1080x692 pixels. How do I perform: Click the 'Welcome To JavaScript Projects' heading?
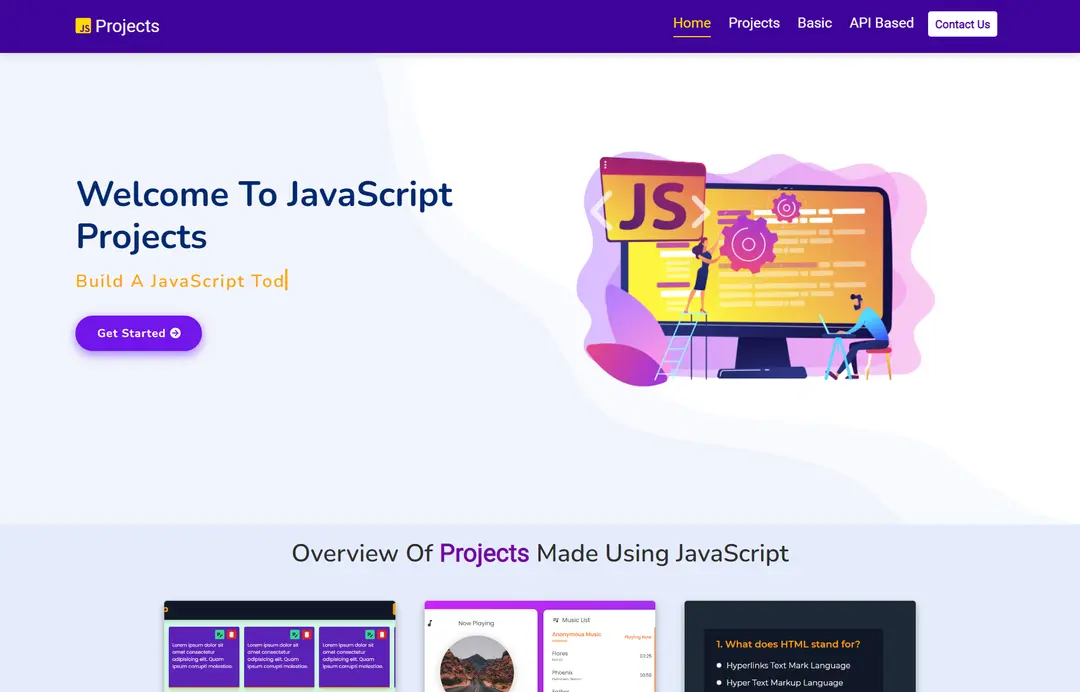(264, 215)
